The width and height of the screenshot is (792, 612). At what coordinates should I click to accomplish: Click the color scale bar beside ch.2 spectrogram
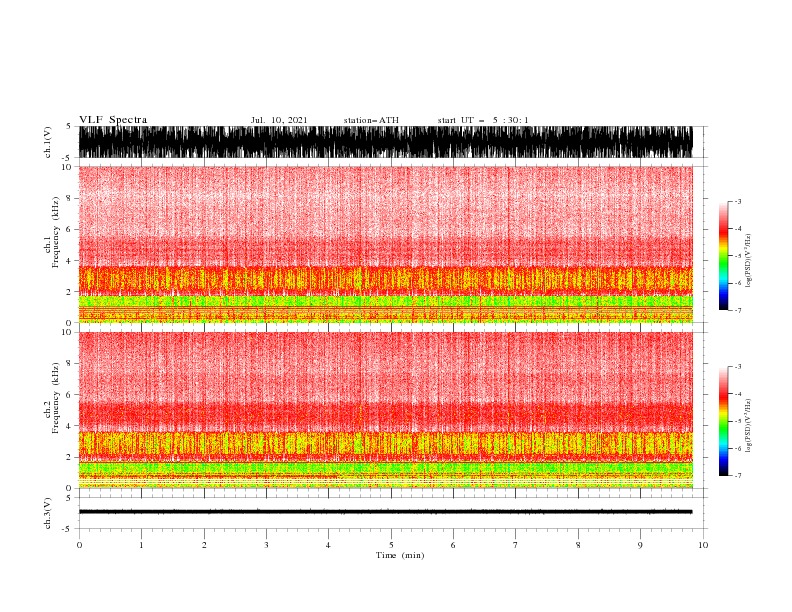click(x=723, y=421)
